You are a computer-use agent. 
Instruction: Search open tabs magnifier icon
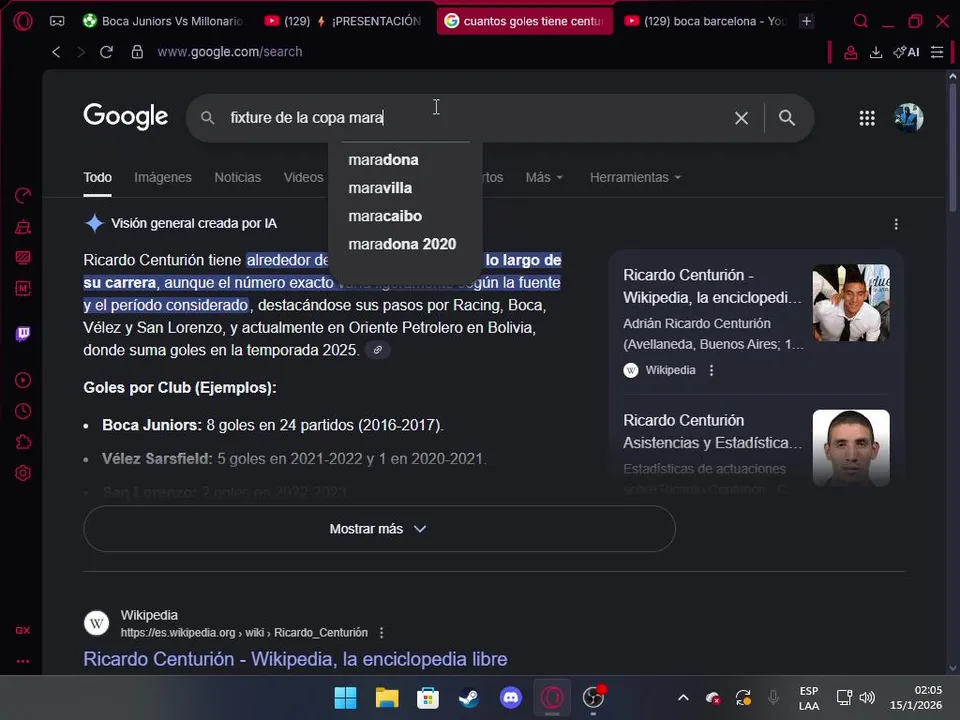pyautogui.click(x=860, y=21)
